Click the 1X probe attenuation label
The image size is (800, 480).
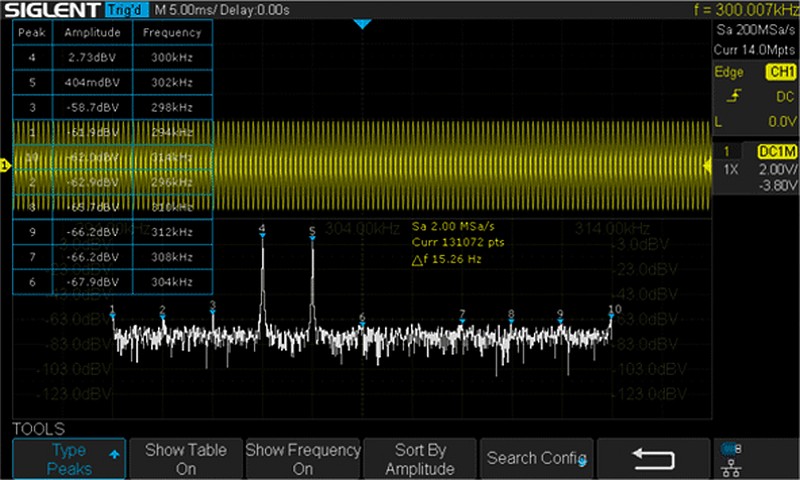click(731, 169)
